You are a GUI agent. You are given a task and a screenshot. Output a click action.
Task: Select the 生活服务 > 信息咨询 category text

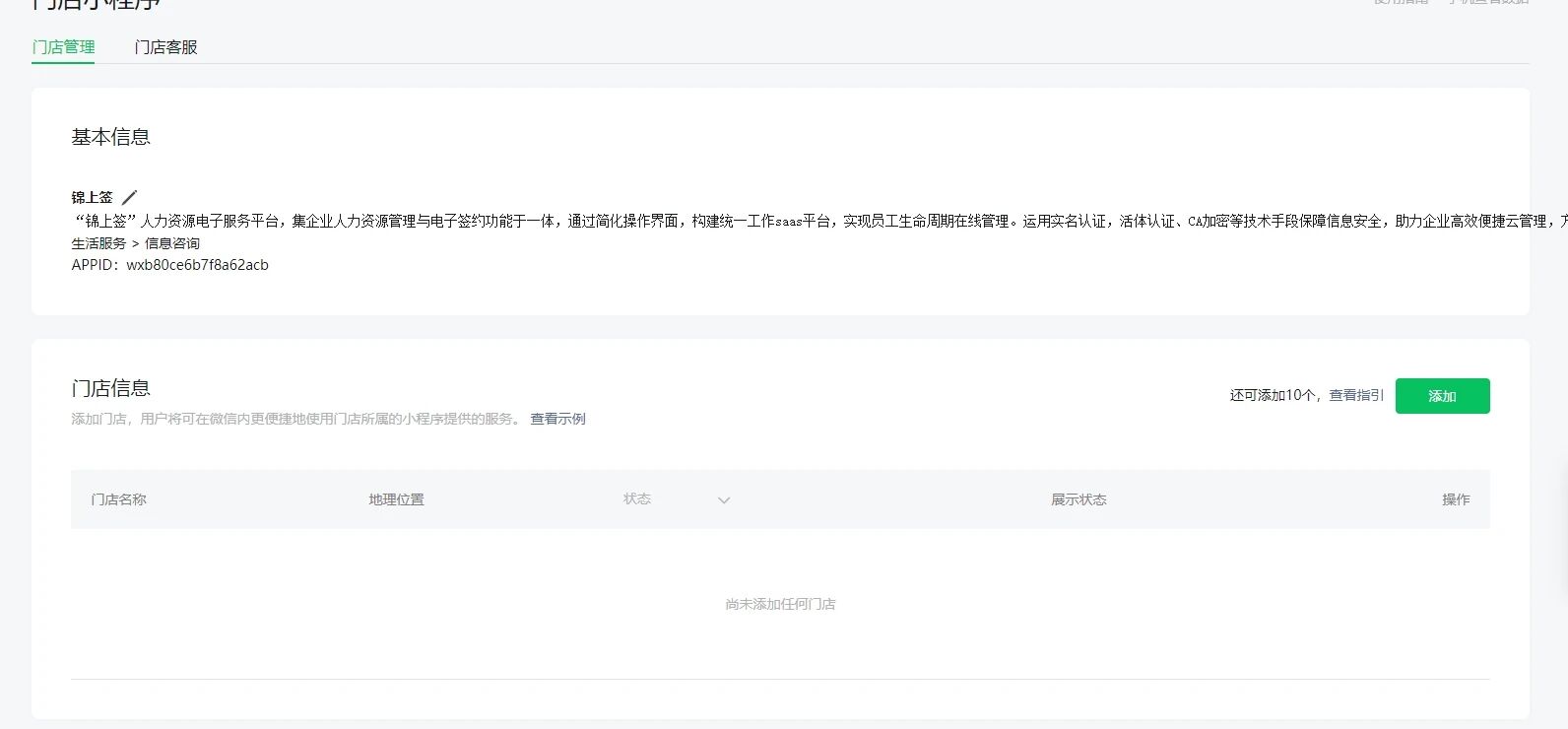click(x=135, y=243)
